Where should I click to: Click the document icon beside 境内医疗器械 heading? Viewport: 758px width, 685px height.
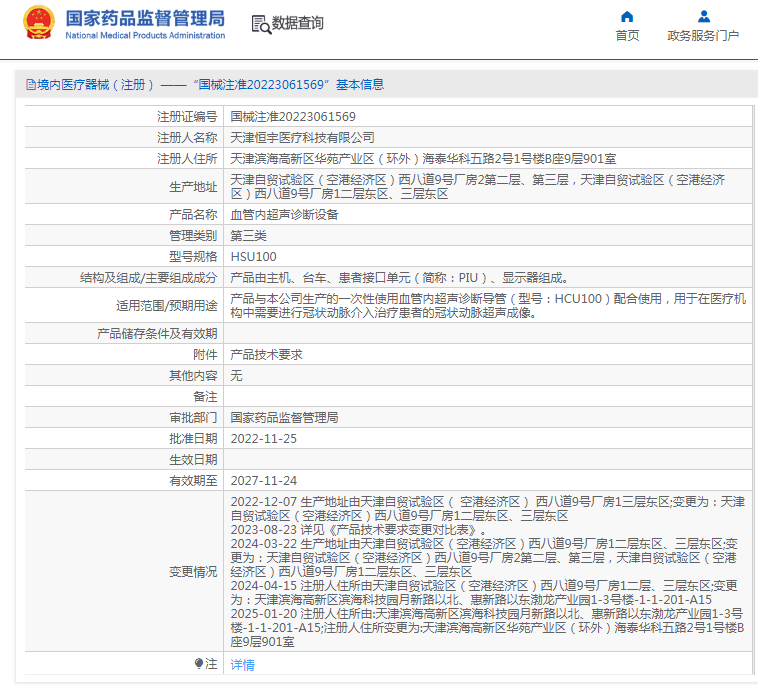click(30, 85)
